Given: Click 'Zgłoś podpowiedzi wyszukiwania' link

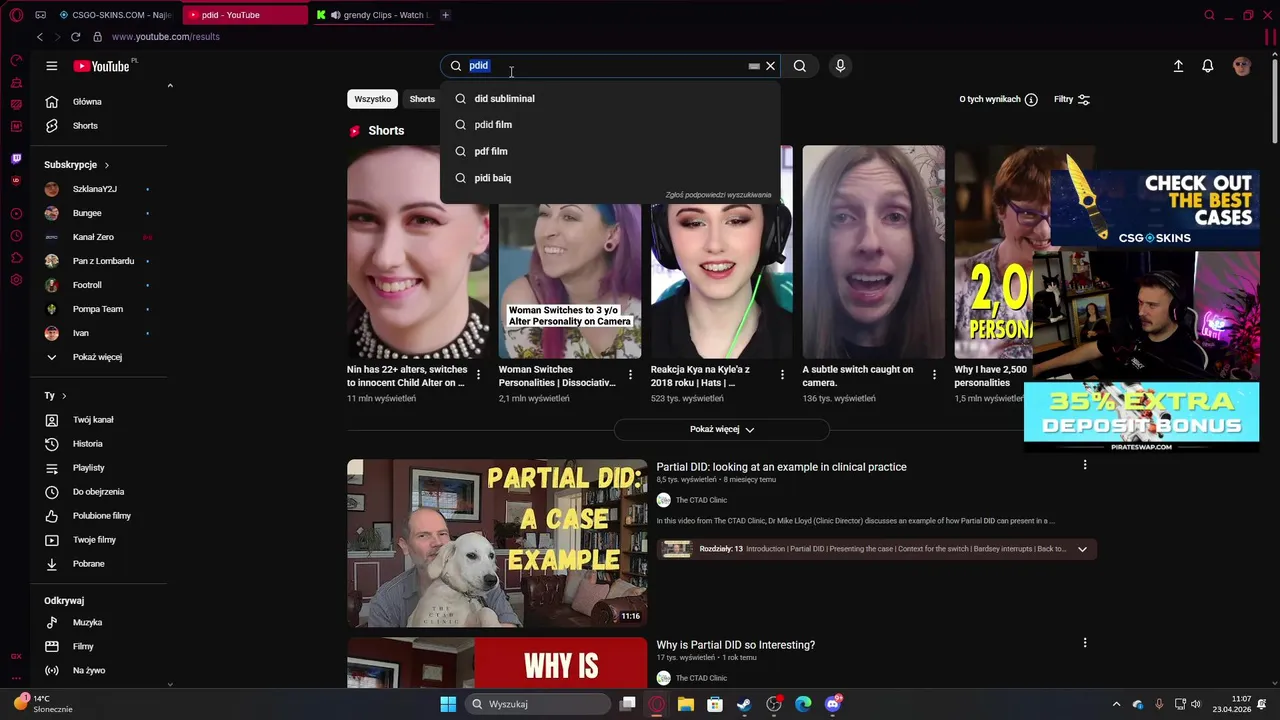Looking at the screenshot, I should coord(718,196).
